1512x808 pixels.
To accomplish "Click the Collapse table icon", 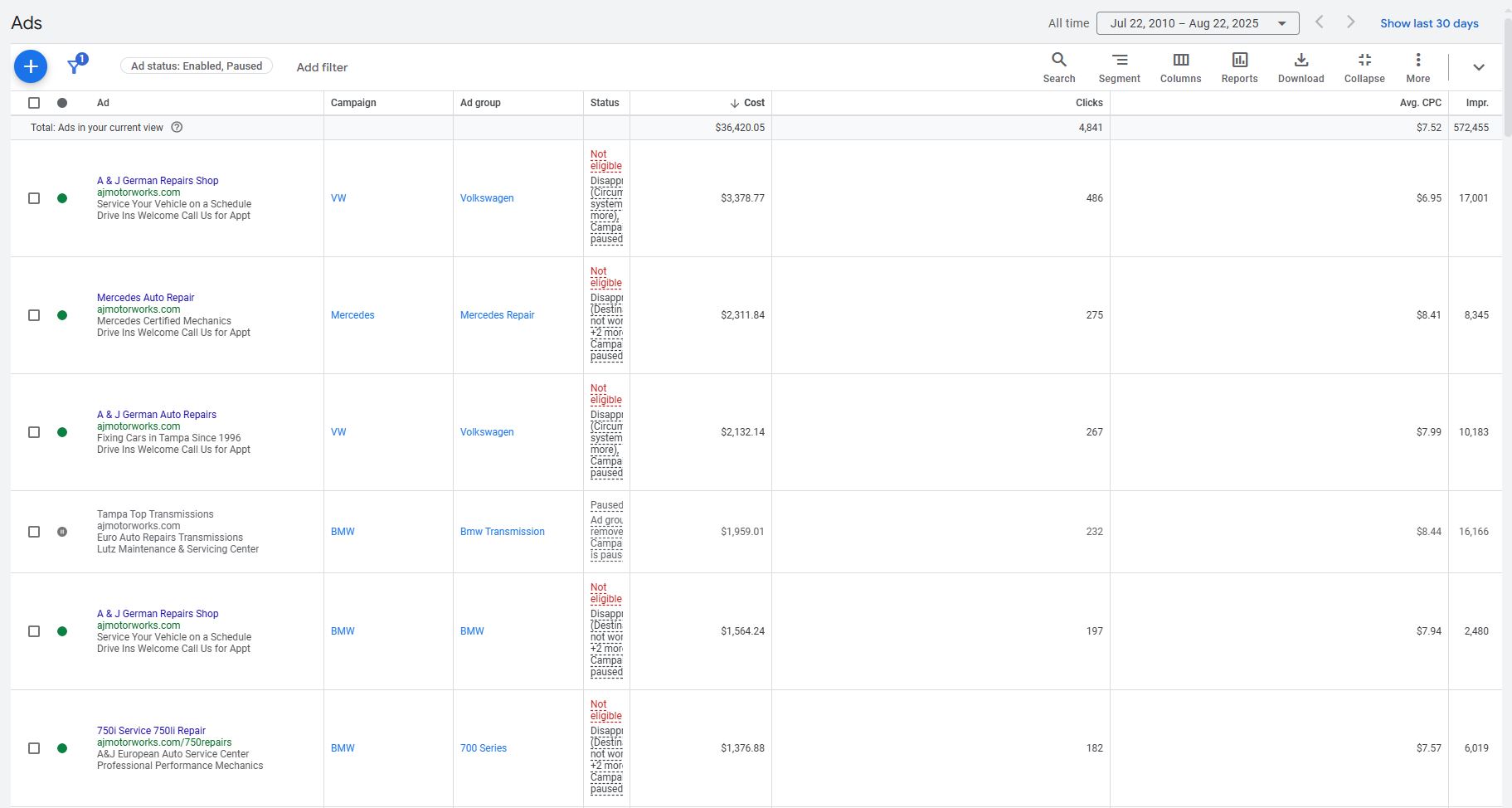I will tap(1364, 67).
